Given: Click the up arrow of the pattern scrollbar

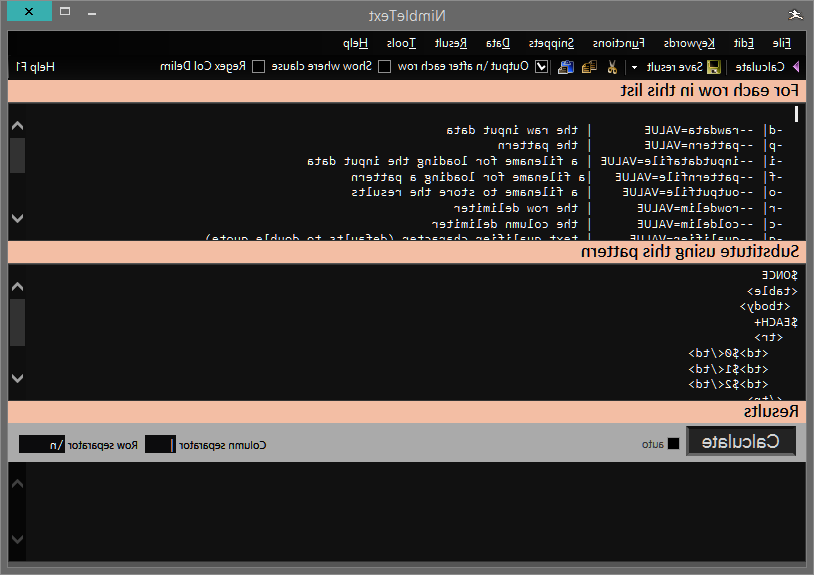Looking at the screenshot, I should 17,286.
